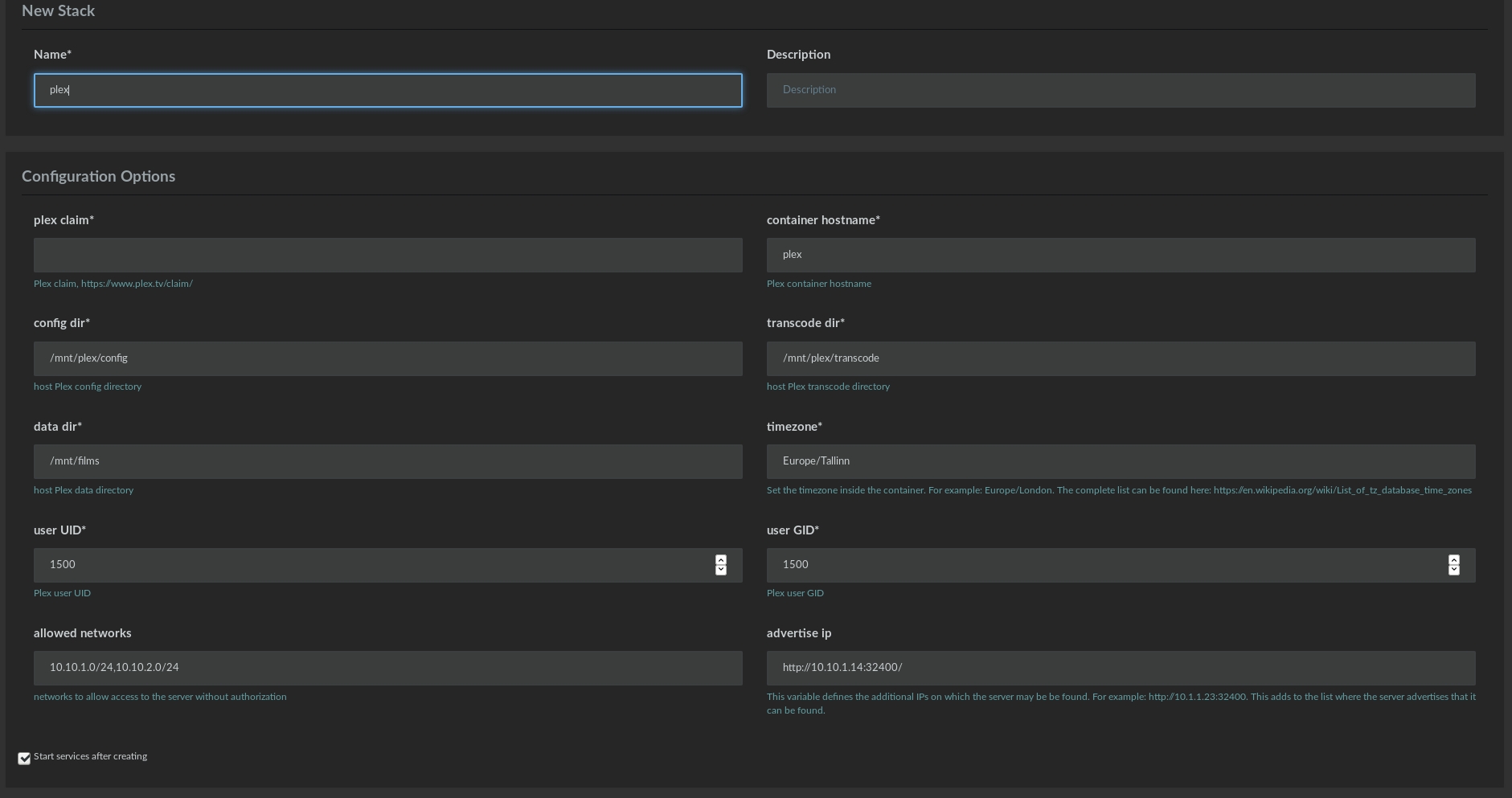Click the allowed networks hint text
1512x798 pixels.
tap(160, 697)
